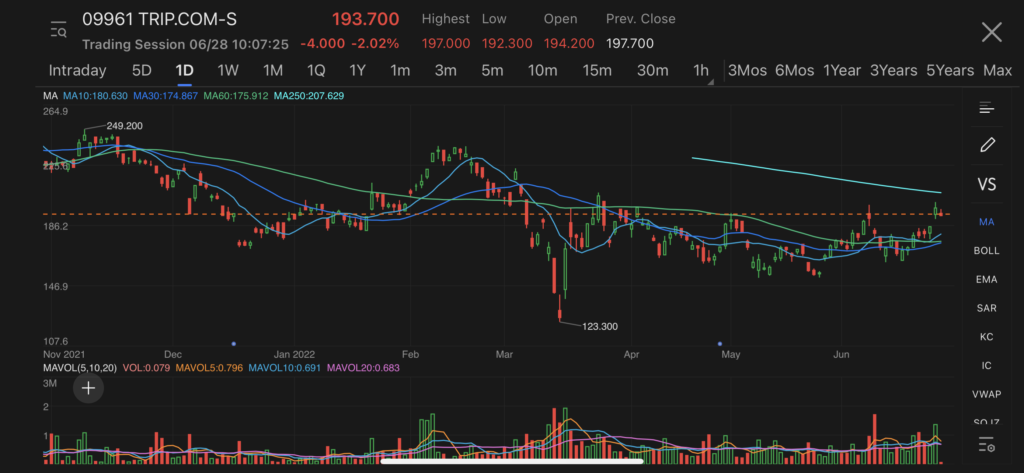Click the current price 193.700
1024x473 pixels.
tap(365, 19)
